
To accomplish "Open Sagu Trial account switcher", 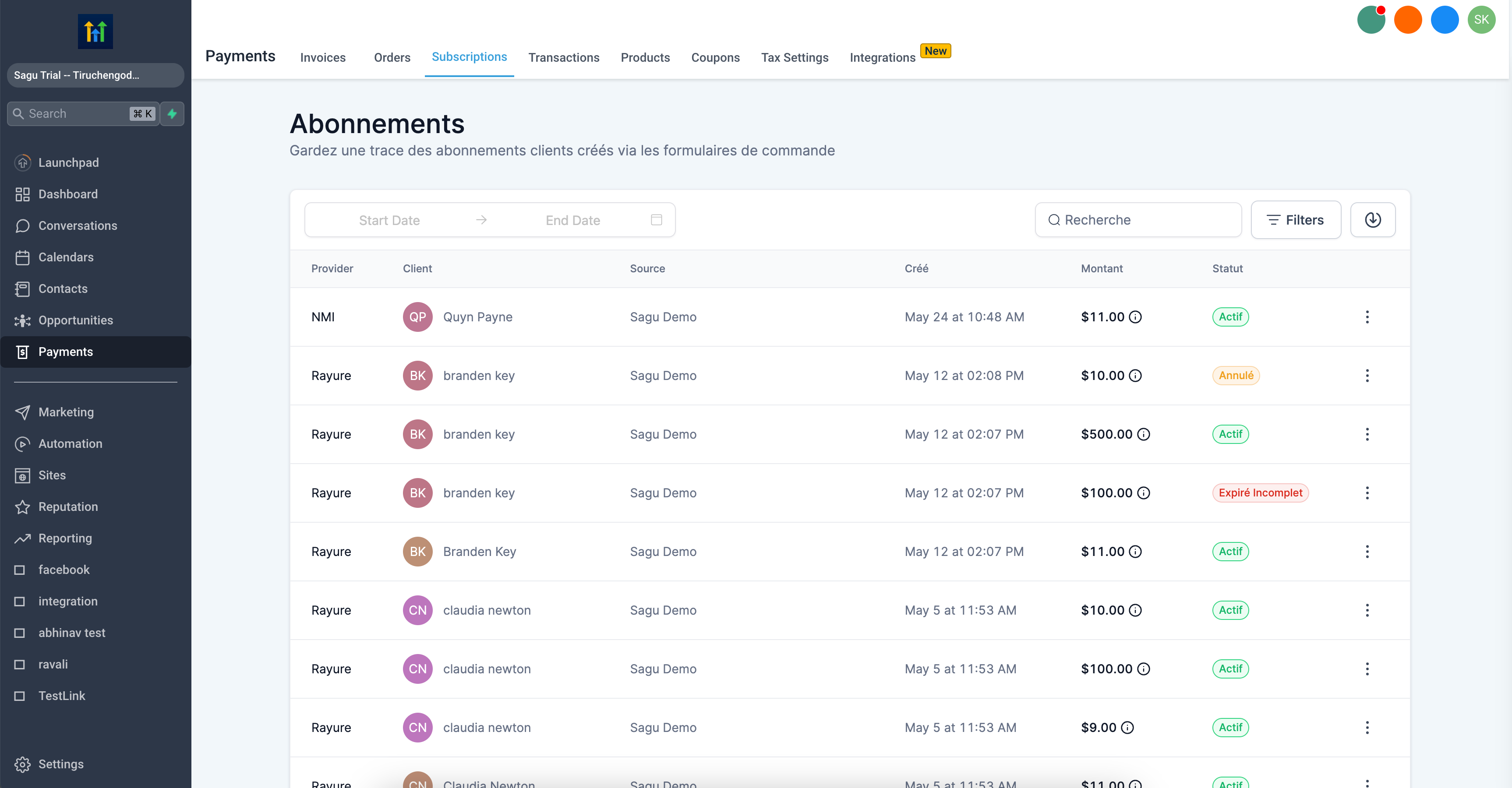I will tap(95, 75).
